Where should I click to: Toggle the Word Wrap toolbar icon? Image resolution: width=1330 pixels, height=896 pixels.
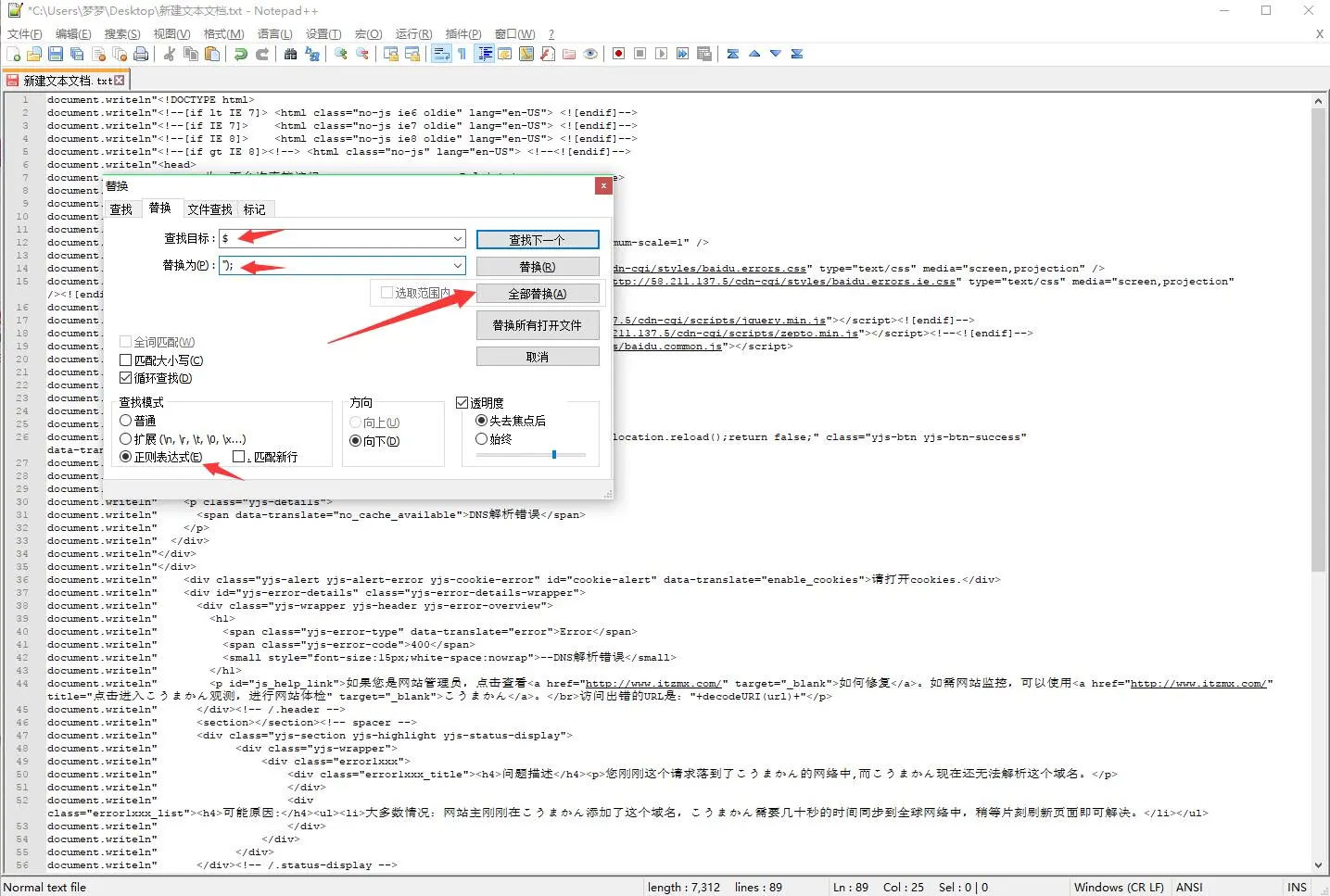pos(441,54)
